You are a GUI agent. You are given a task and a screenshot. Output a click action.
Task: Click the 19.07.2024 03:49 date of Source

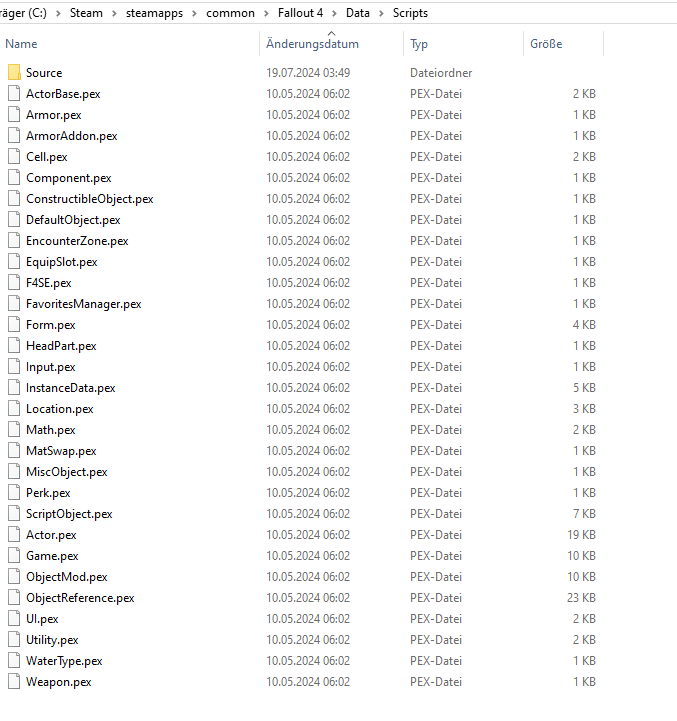308,73
